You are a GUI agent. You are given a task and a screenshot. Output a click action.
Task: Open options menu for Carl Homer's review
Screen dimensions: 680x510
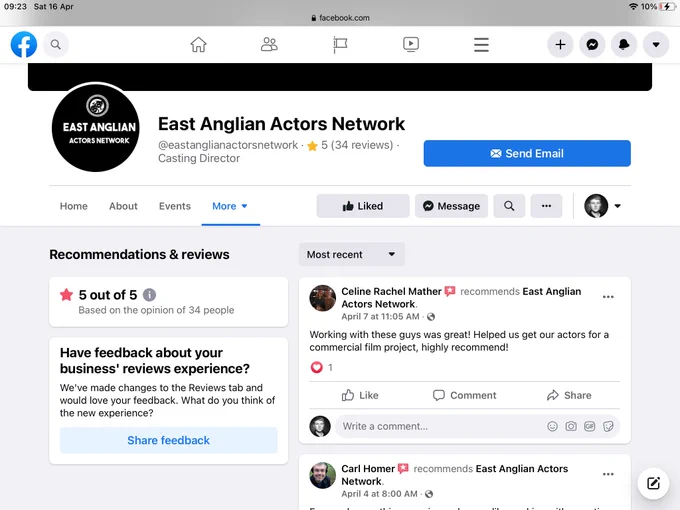pyautogui.click(x=608, y=474)
